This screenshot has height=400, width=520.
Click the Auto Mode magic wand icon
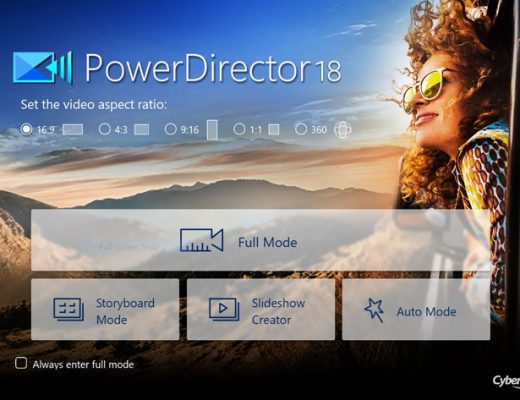[374, 310]
